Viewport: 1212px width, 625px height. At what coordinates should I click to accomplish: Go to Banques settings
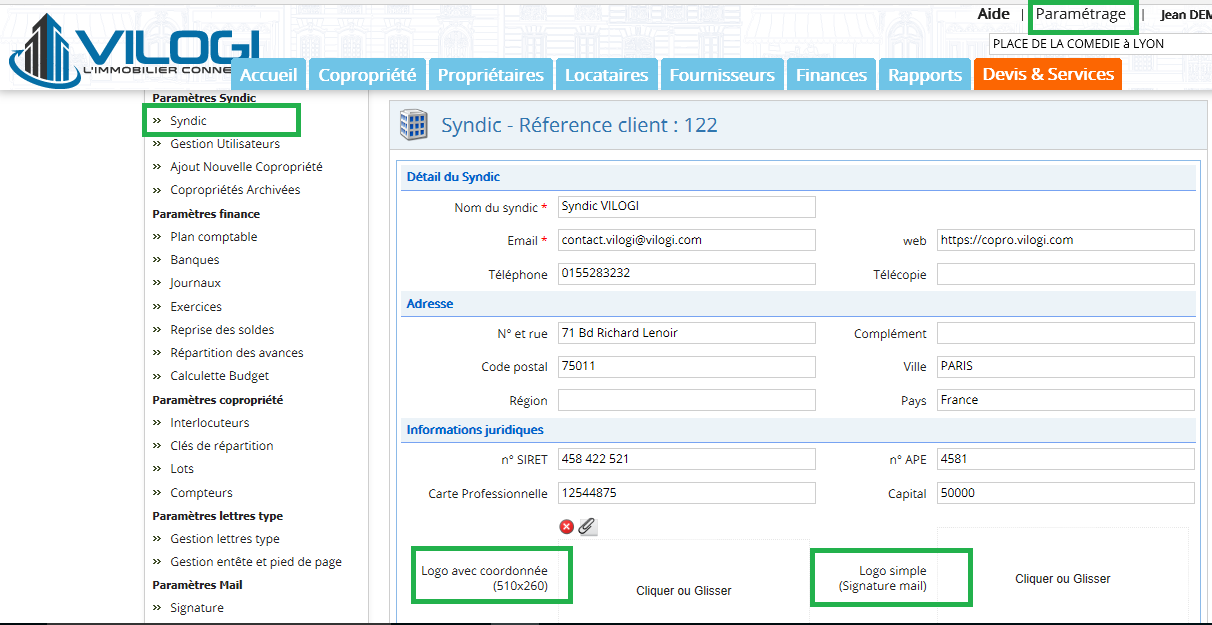[x=194, y=260]
